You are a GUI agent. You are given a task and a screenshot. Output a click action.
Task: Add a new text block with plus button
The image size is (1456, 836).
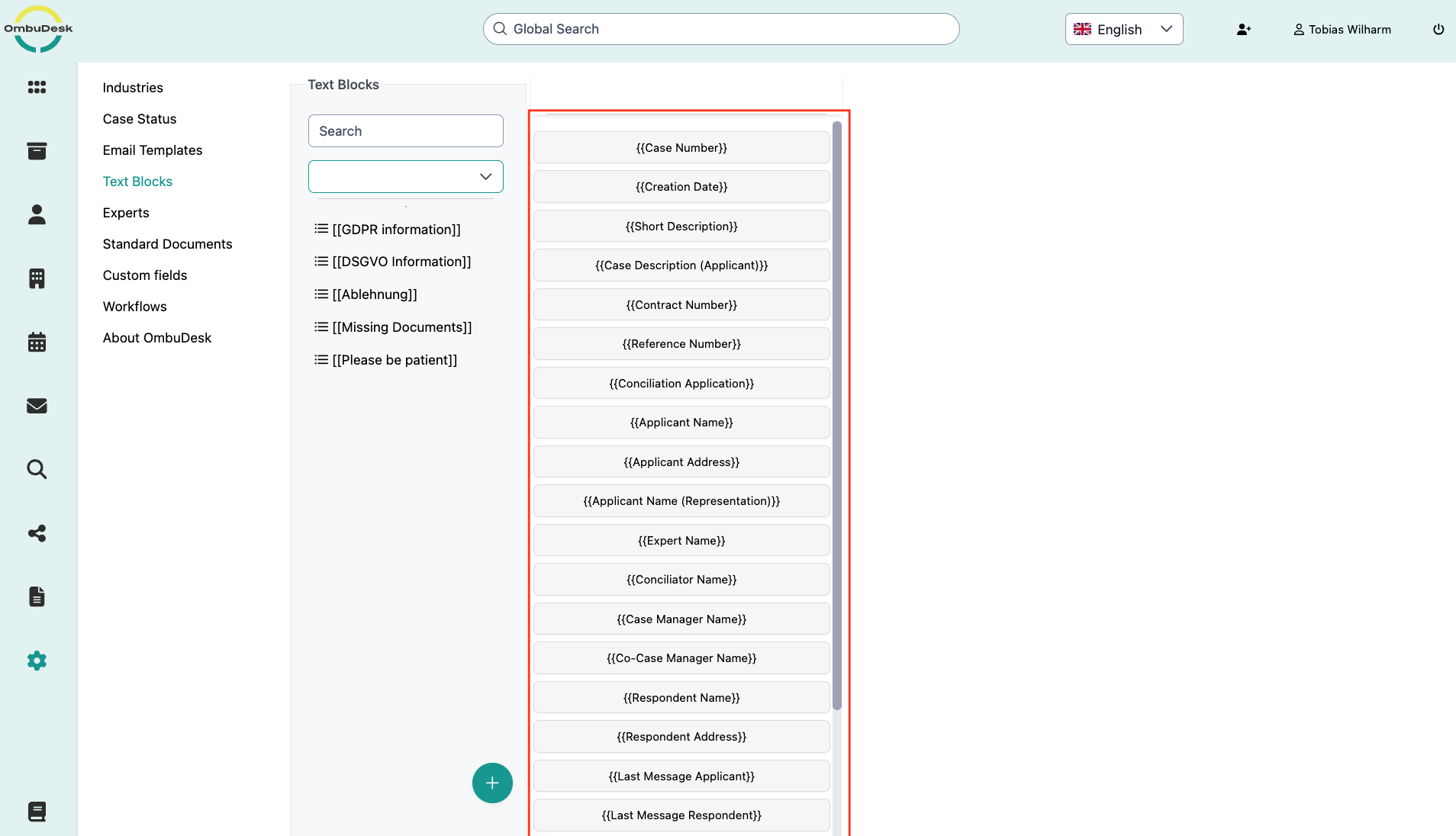tap(492, 783)
